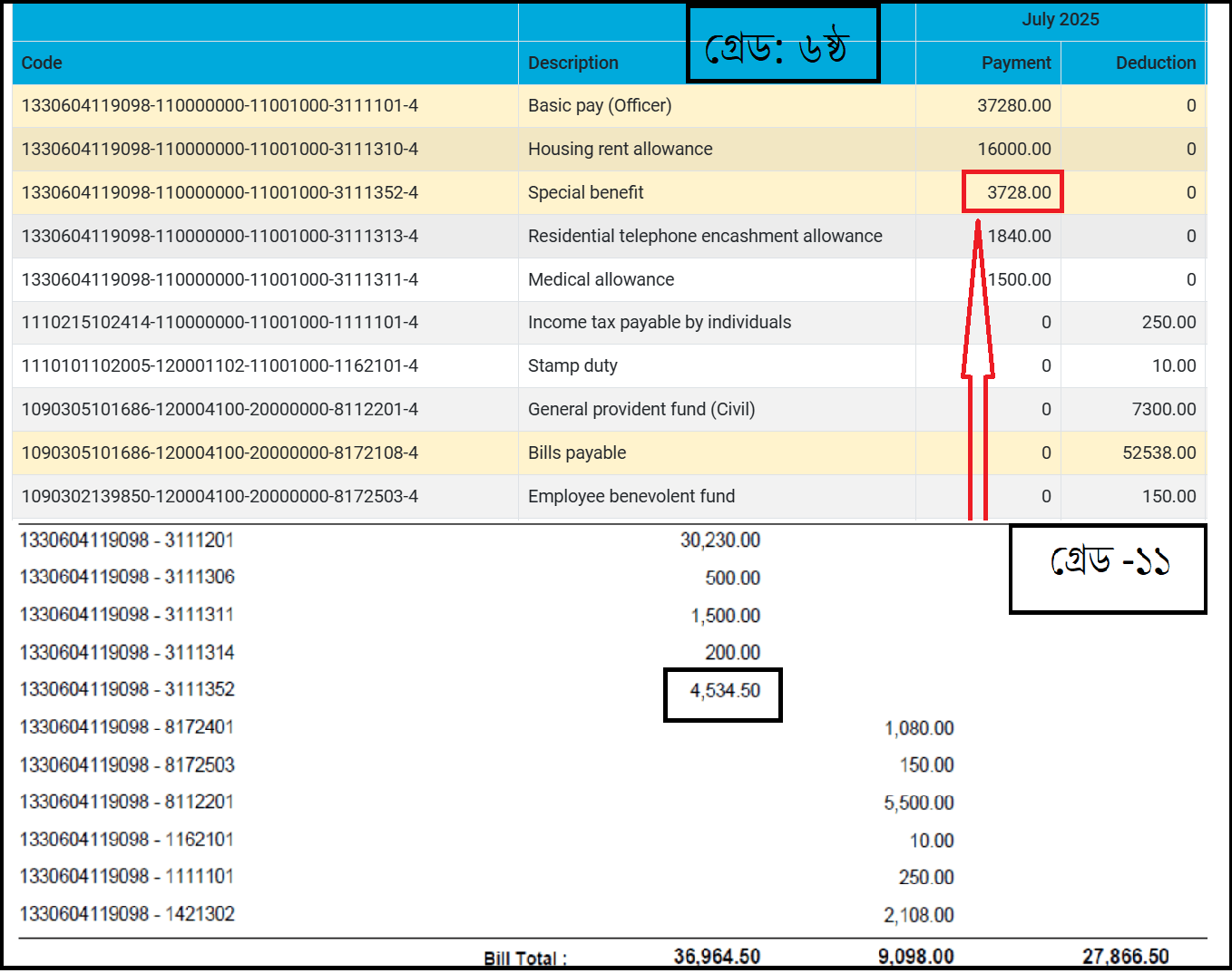Select the Residential telephone encashment allowance row
1232x973 pixels.
704,236
